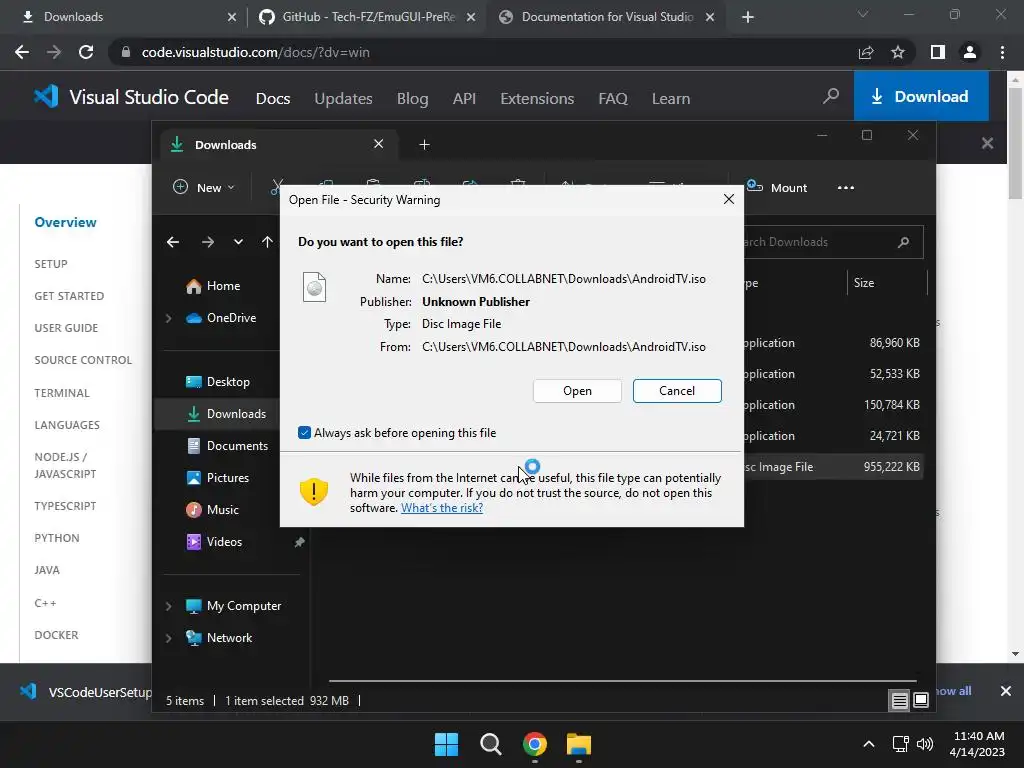Open the Updates page link
The image size is (1024, 768).
(x=344, y=99)
